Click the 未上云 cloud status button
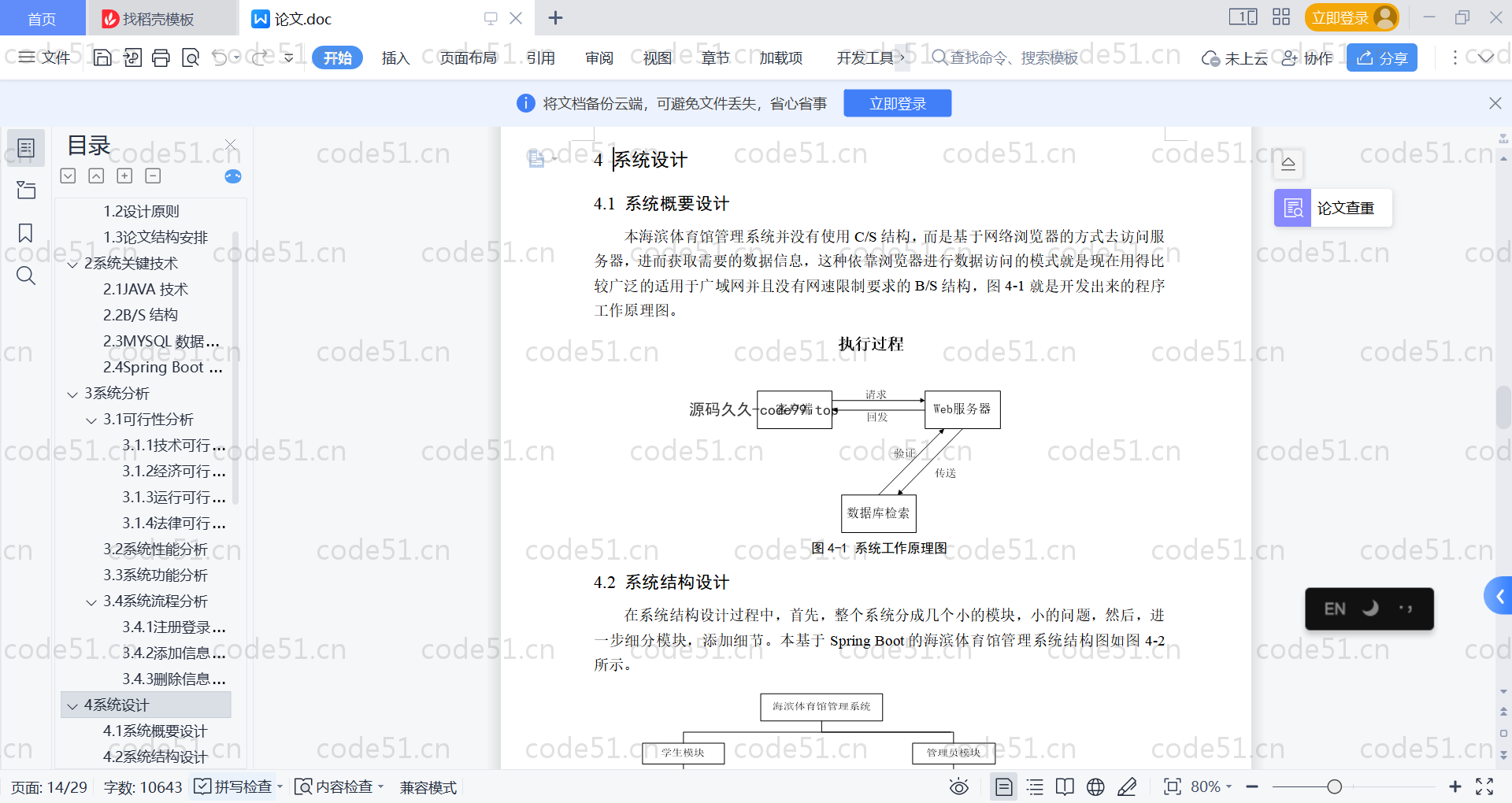The height and width of the screenshot is (803, 1512). 1235,57
